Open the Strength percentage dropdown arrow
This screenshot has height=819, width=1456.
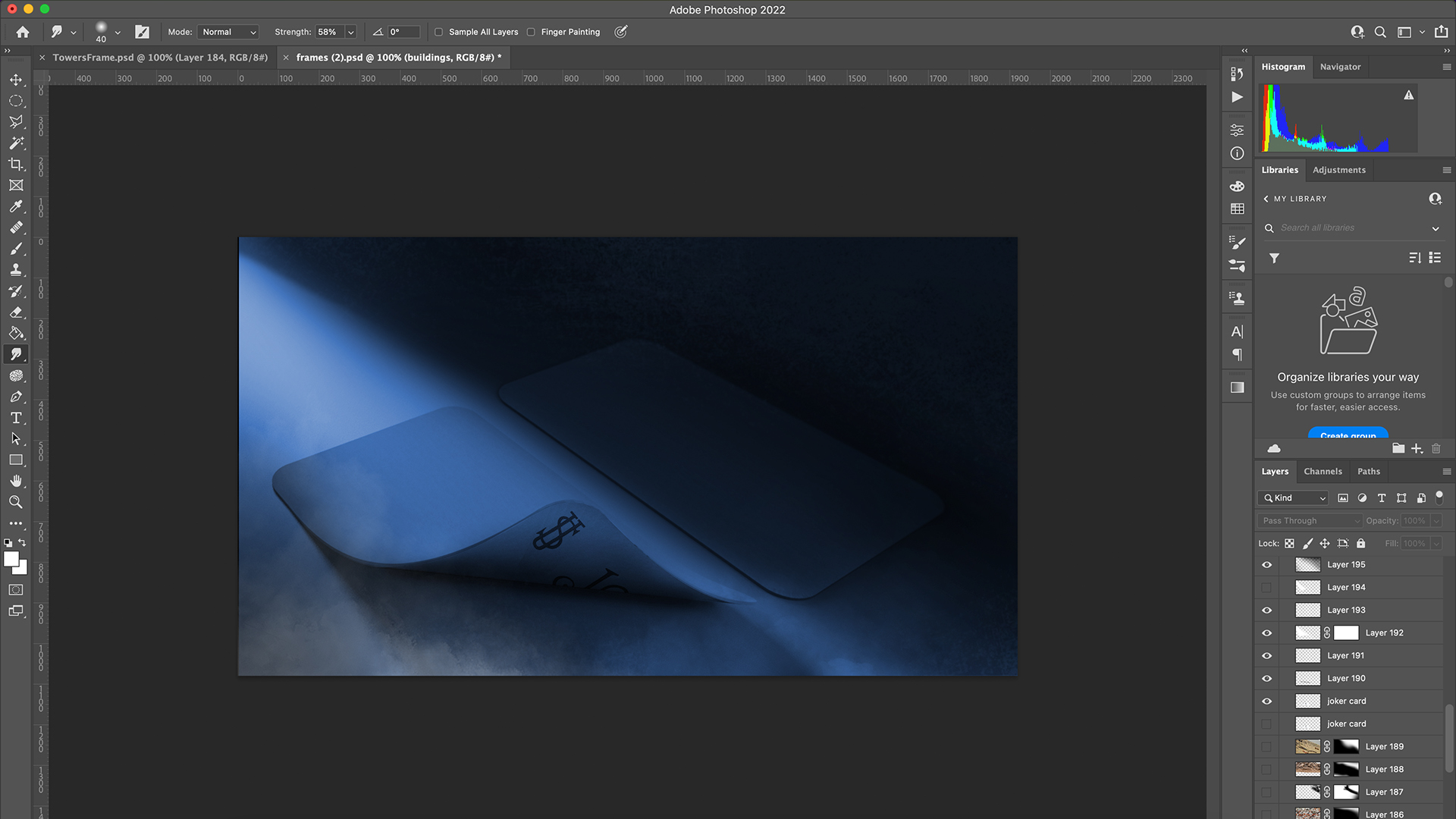click(350, 32)
